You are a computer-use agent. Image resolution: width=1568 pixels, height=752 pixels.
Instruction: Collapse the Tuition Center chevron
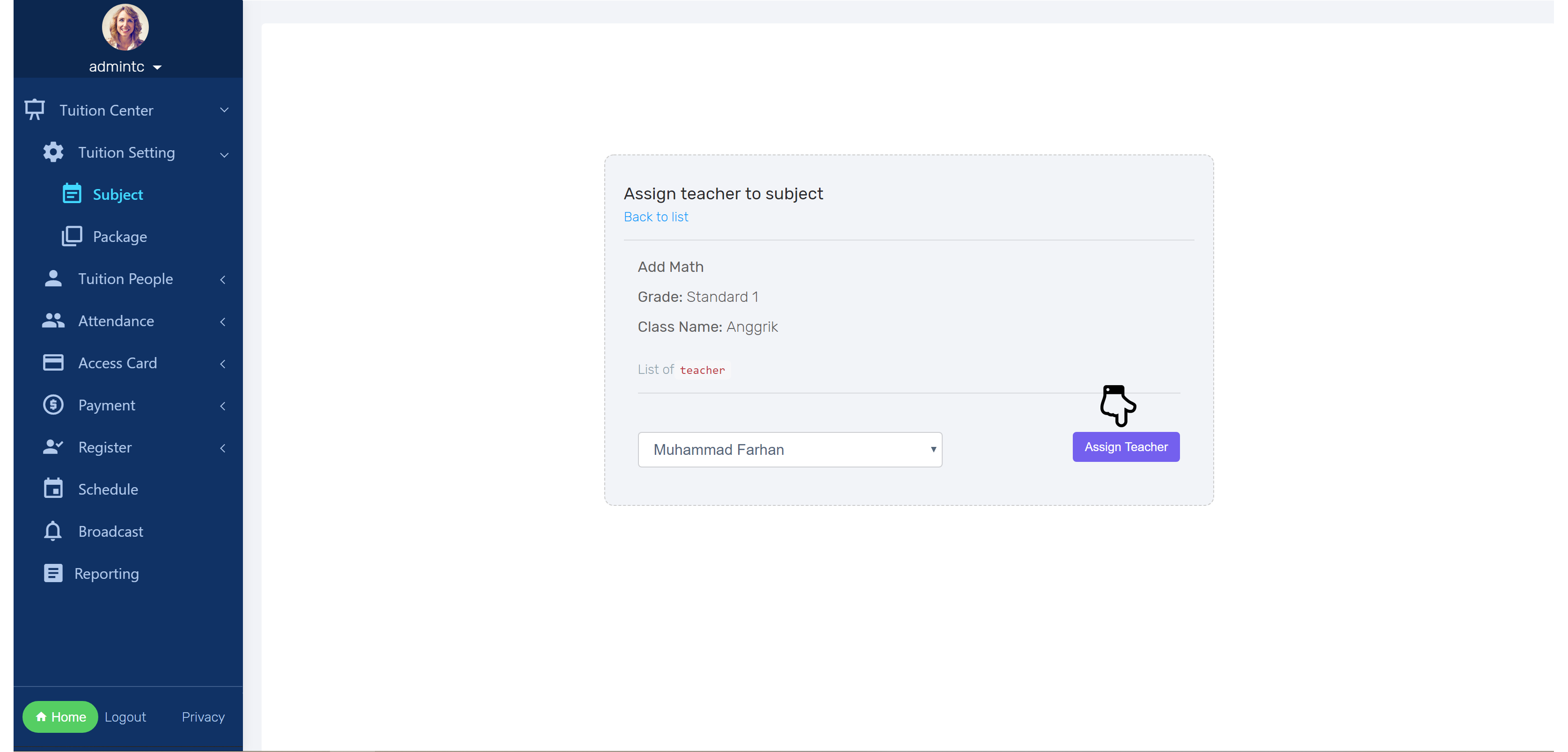pos(224,110)
